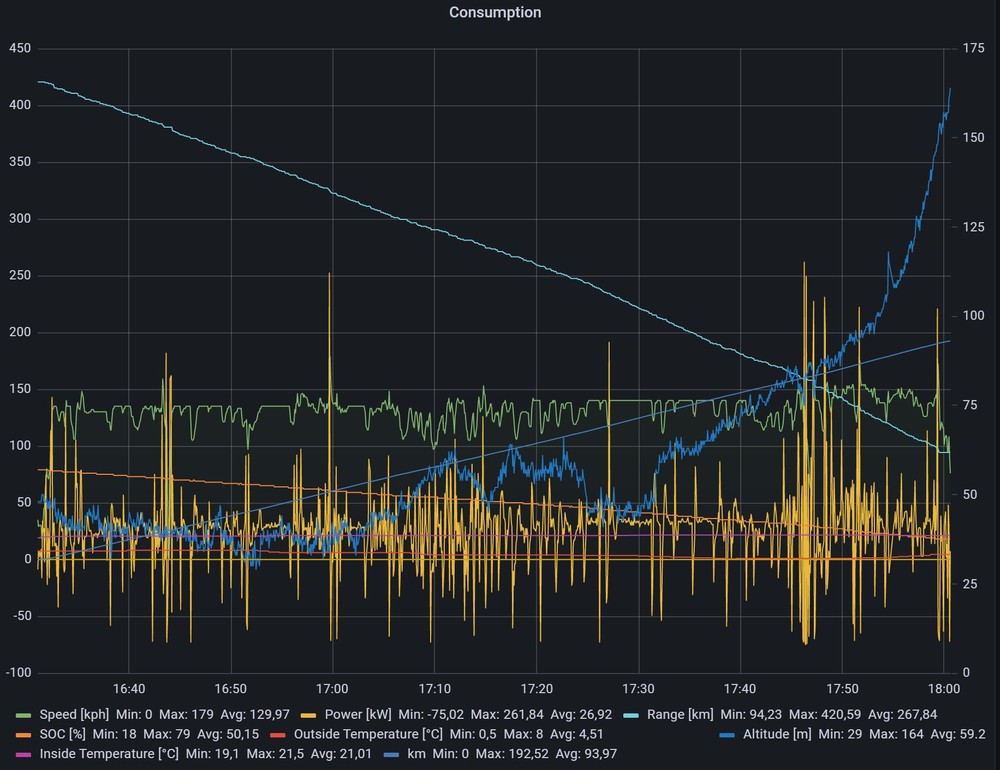Toggle the Speed [kph] series in legend
The height and width of the screenshot is (770, 1000).
click(x=71, y=715)
